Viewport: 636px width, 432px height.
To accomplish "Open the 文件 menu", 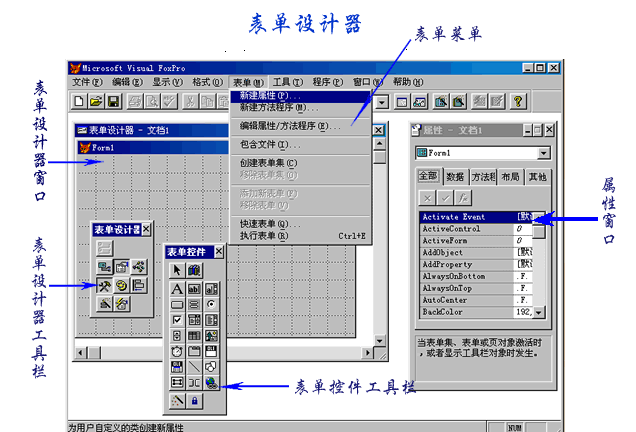I will coord(87,82).
